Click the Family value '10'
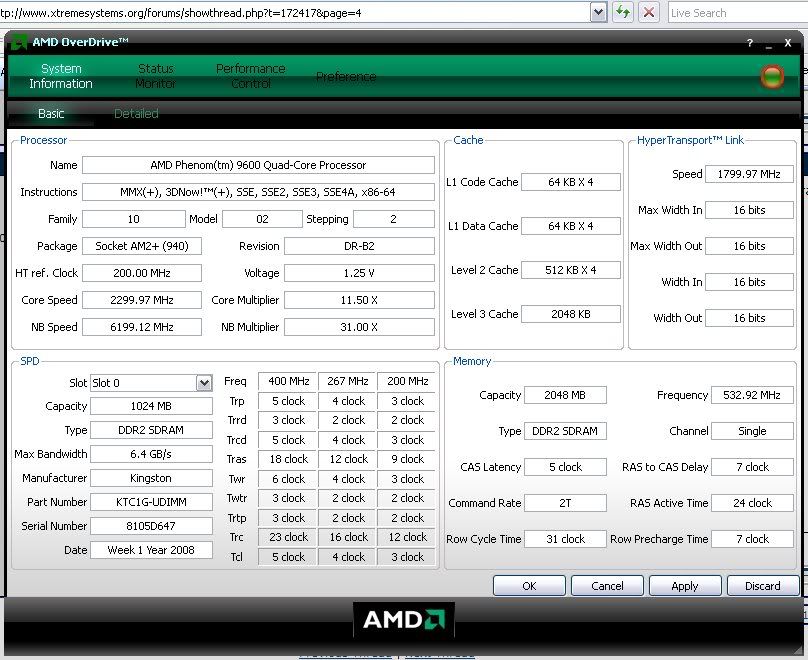 pos(133,219)
